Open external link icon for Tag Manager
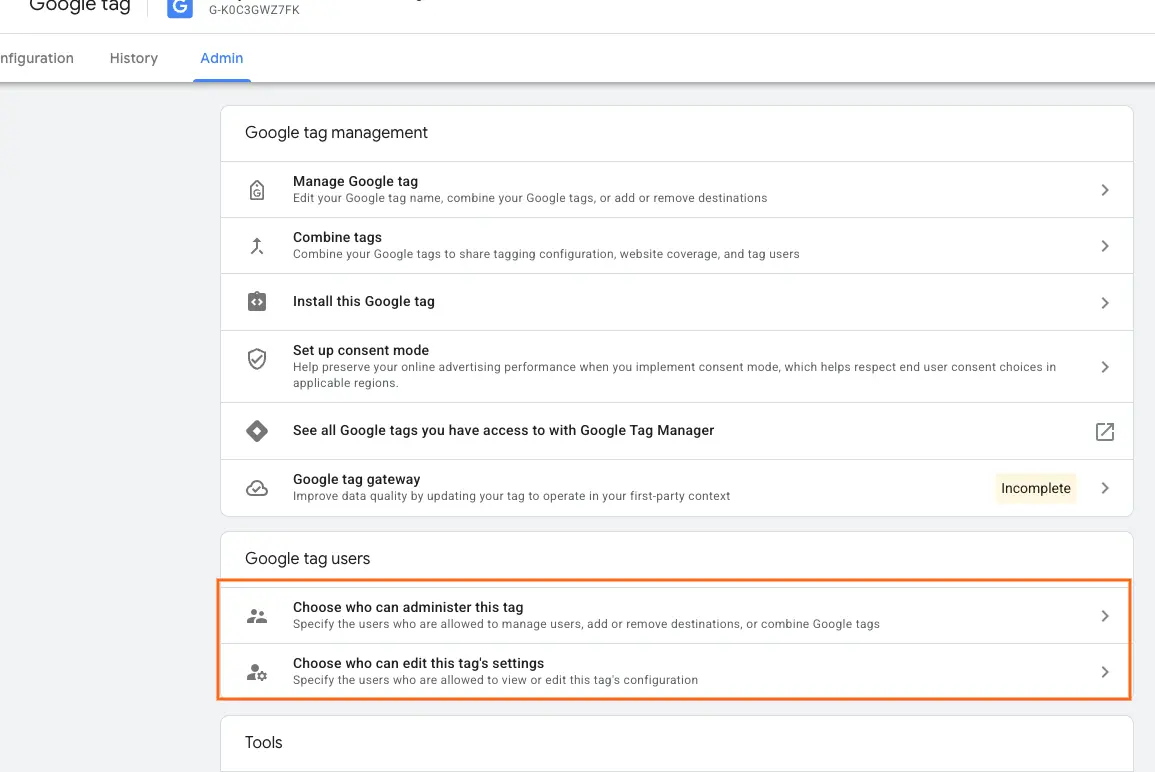The height and width of the screenshot is (772, 1155). click(x=1104, y=432)
